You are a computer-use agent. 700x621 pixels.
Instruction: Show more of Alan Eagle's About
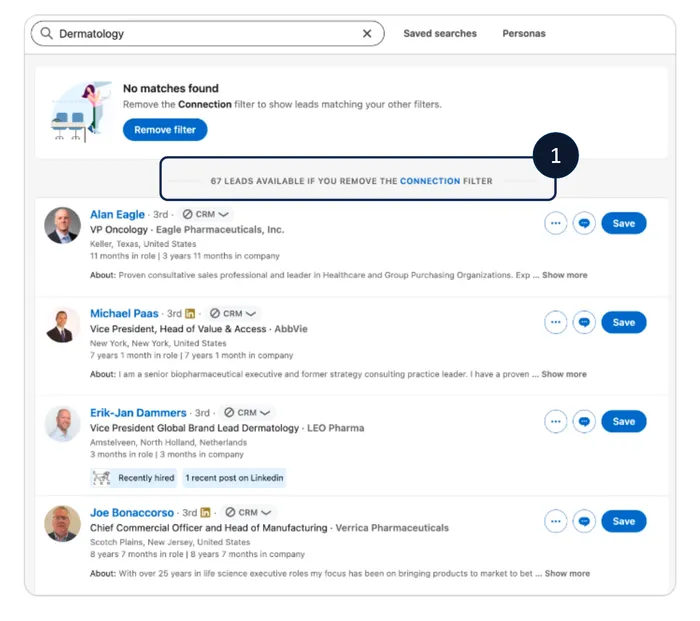[x=565, y=275]
